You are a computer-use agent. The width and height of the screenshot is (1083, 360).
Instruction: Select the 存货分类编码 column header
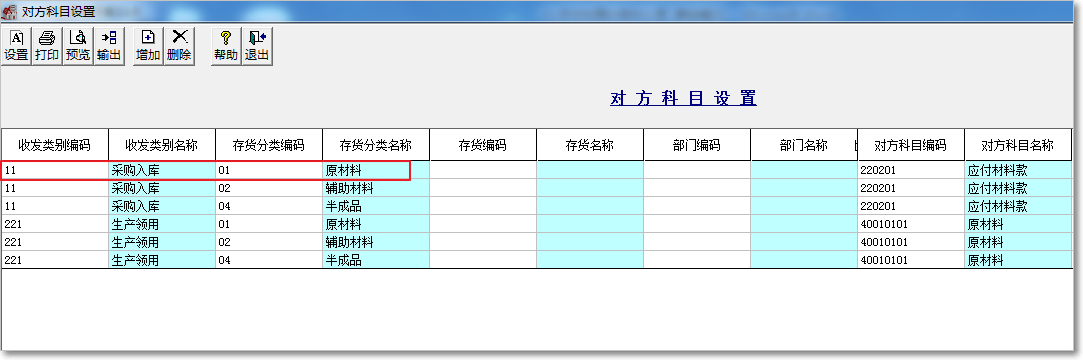click(269, 145)
